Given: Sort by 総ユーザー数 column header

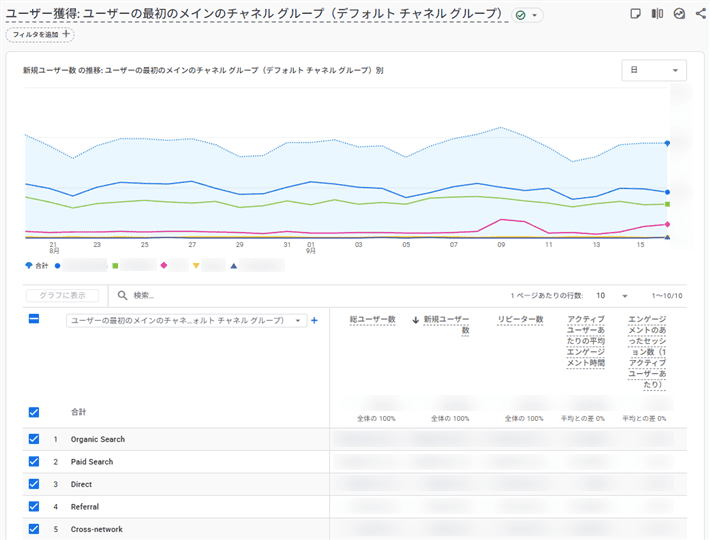Looking at the screenshot, I should coord(373,320).
